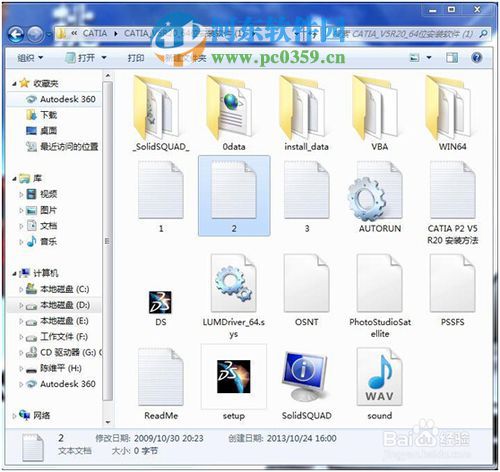Toggle the preview pane button
500x472 pixels.
tap(452, 58)
